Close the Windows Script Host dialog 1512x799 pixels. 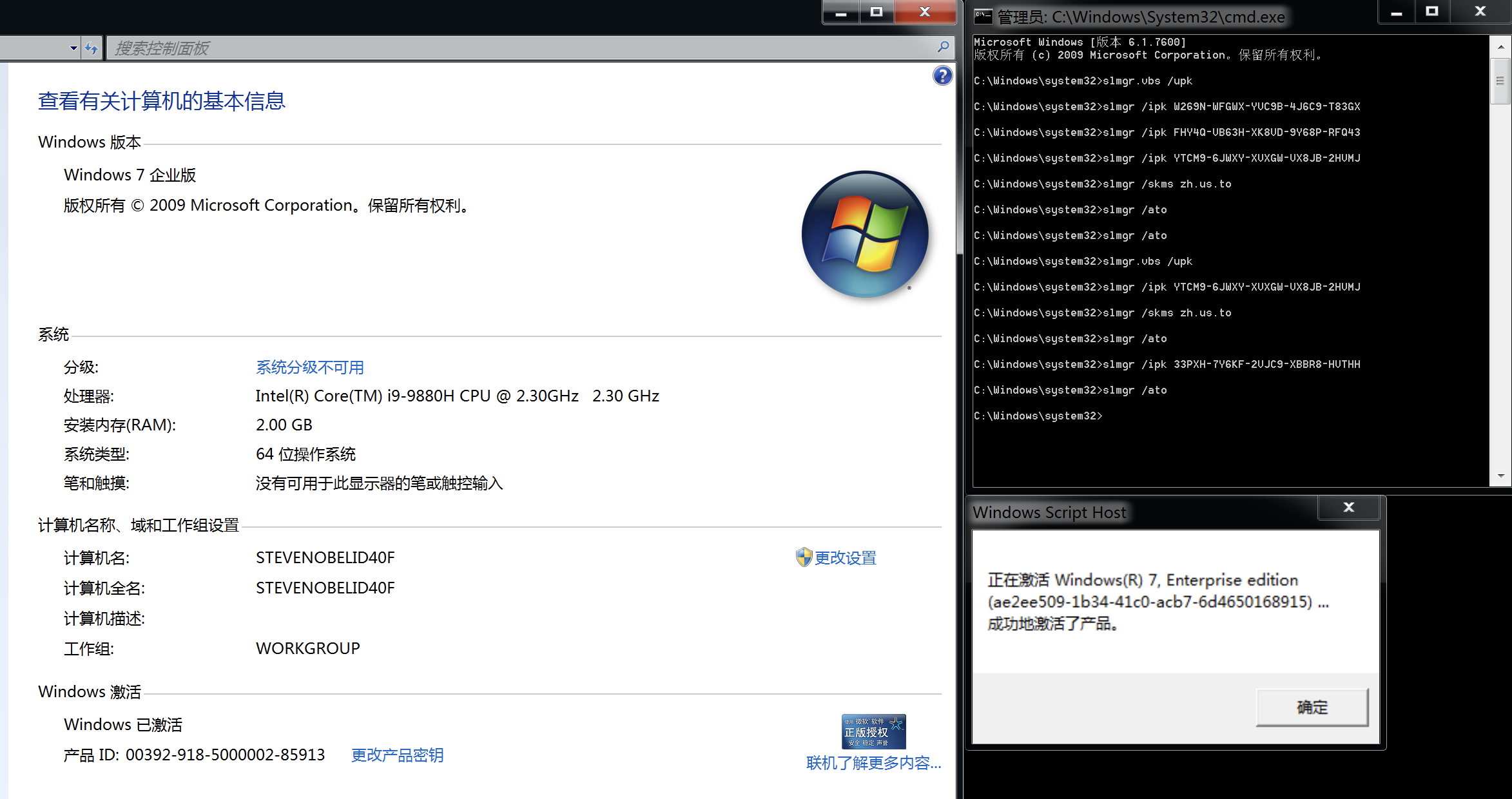(1348, 508)
